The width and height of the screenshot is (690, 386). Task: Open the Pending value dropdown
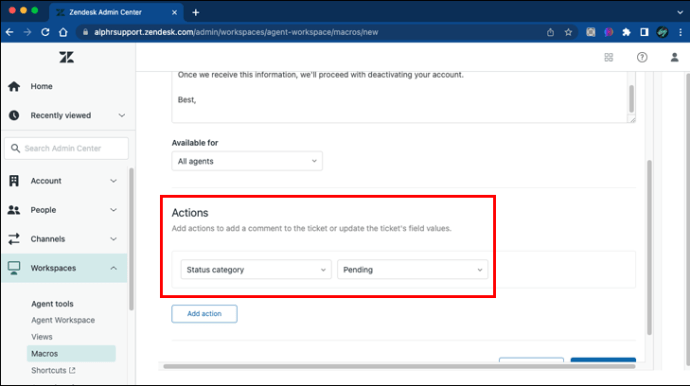pyautogui.click(x=412, y=269)
